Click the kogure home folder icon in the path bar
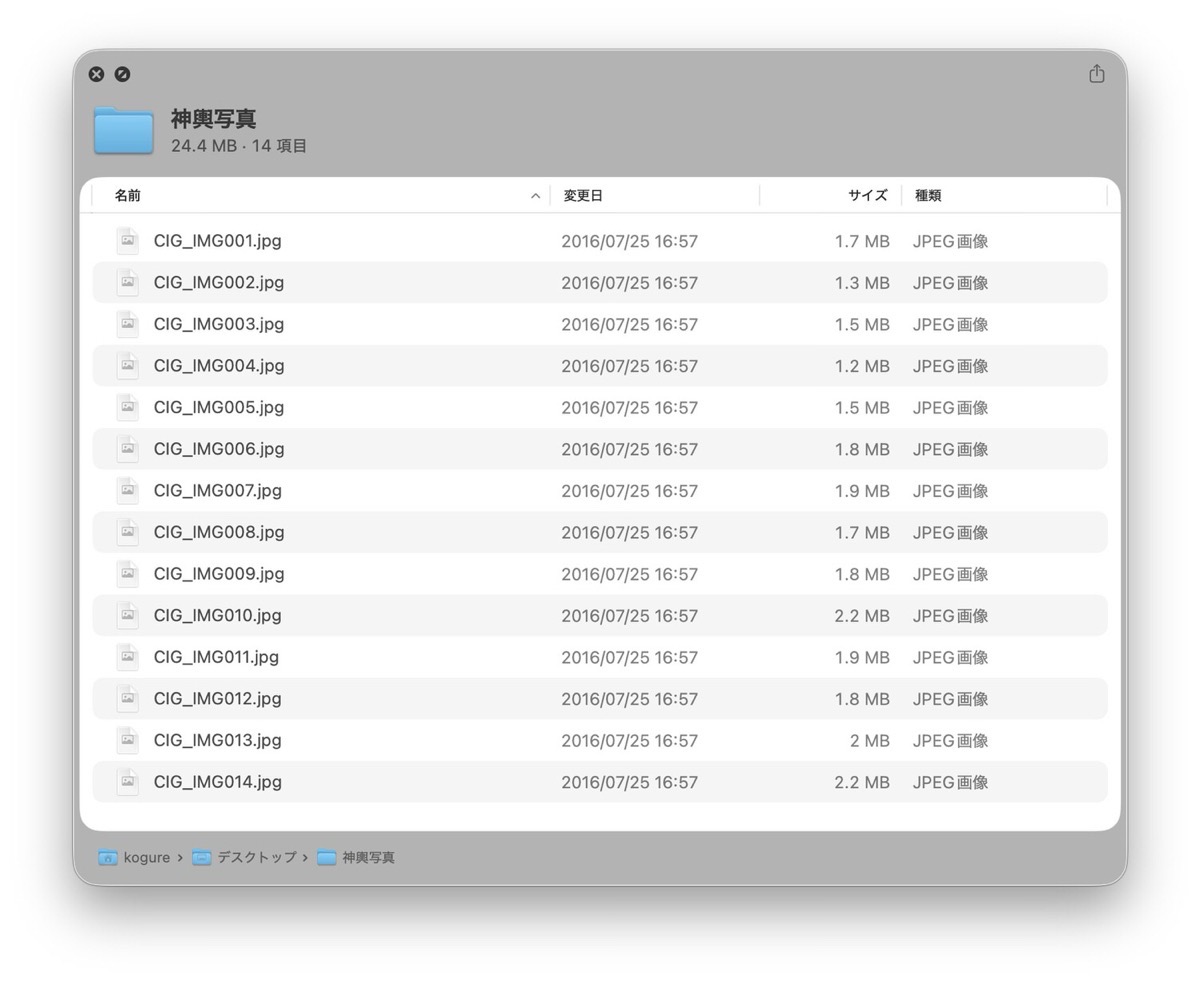The width and height of the screenshot is (1200, 982). point(107,858)
